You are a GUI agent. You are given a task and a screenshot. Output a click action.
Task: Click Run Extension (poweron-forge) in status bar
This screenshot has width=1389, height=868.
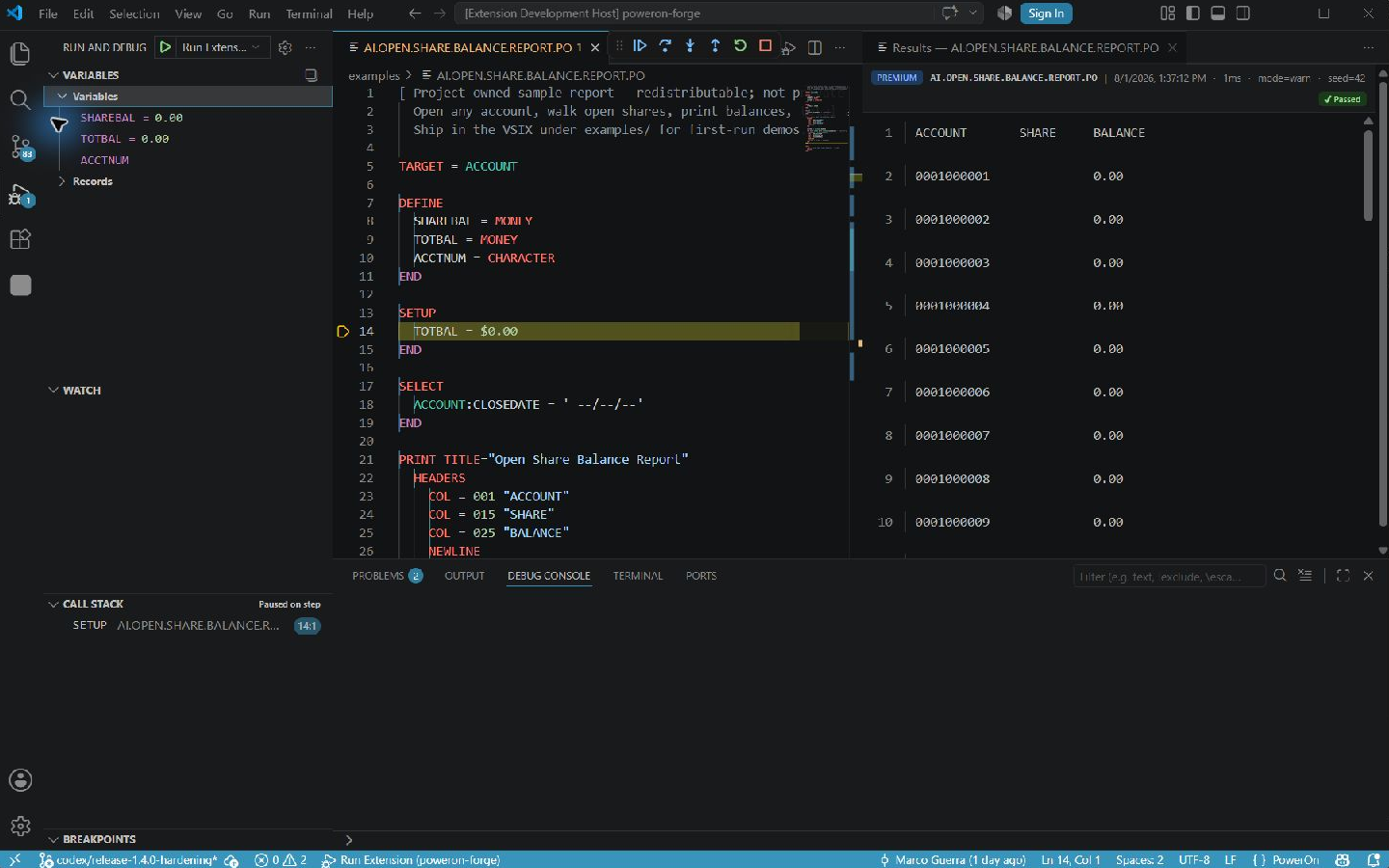(411, 859)
